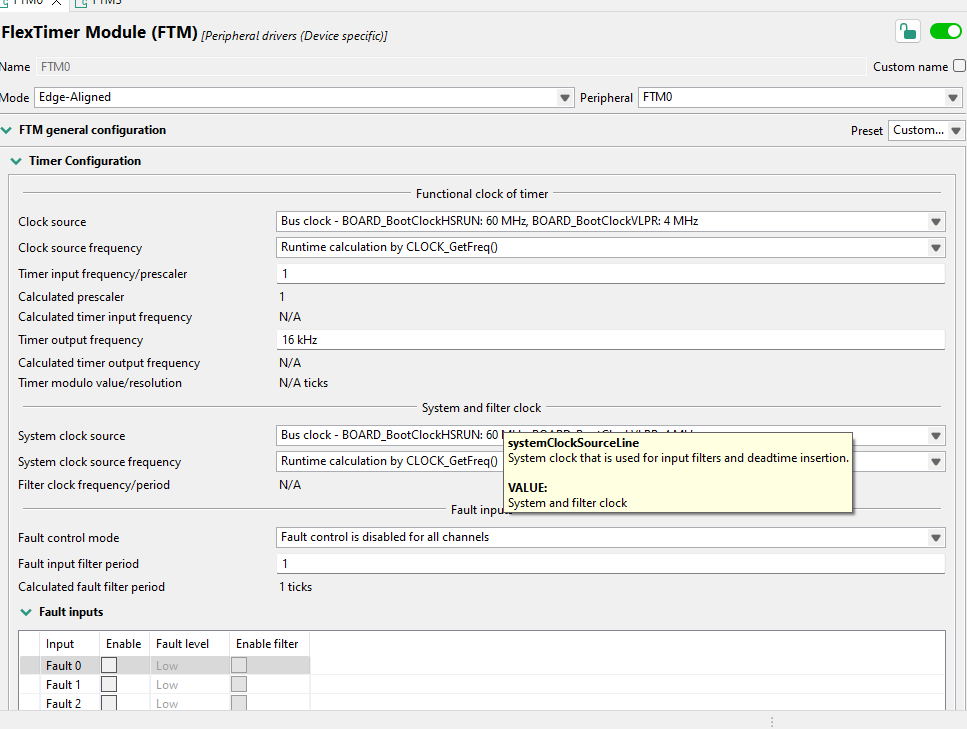The image size is (967, 729).
Task: Click the green unlock padlock icon
Action: pos(908,31)
